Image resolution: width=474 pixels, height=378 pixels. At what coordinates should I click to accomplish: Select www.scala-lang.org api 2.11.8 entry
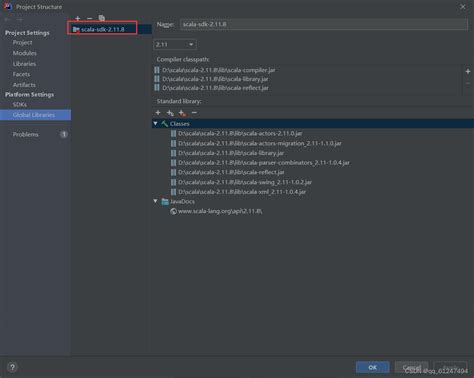(x=220, y=211)
